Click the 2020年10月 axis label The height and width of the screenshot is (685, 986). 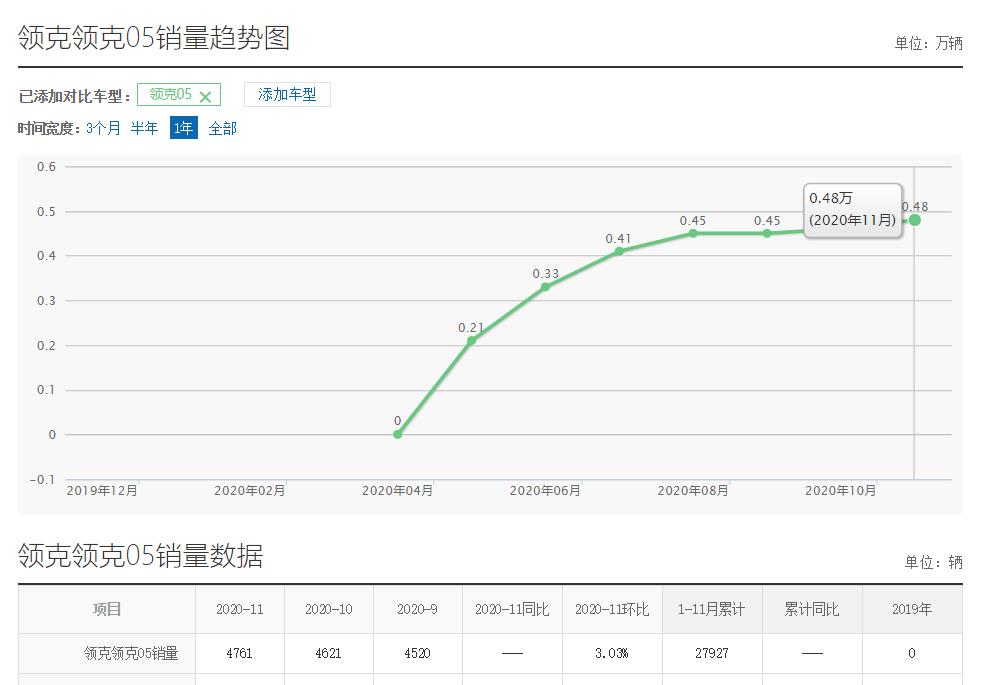841,491
